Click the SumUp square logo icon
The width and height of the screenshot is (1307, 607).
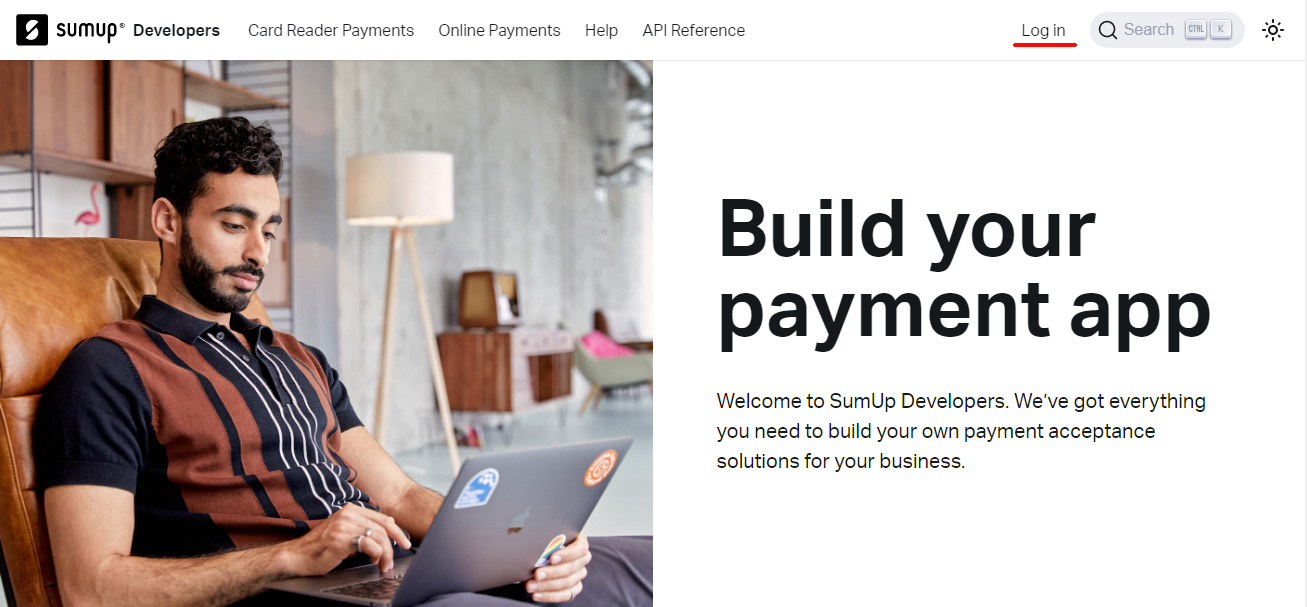[x=32, y=30]
